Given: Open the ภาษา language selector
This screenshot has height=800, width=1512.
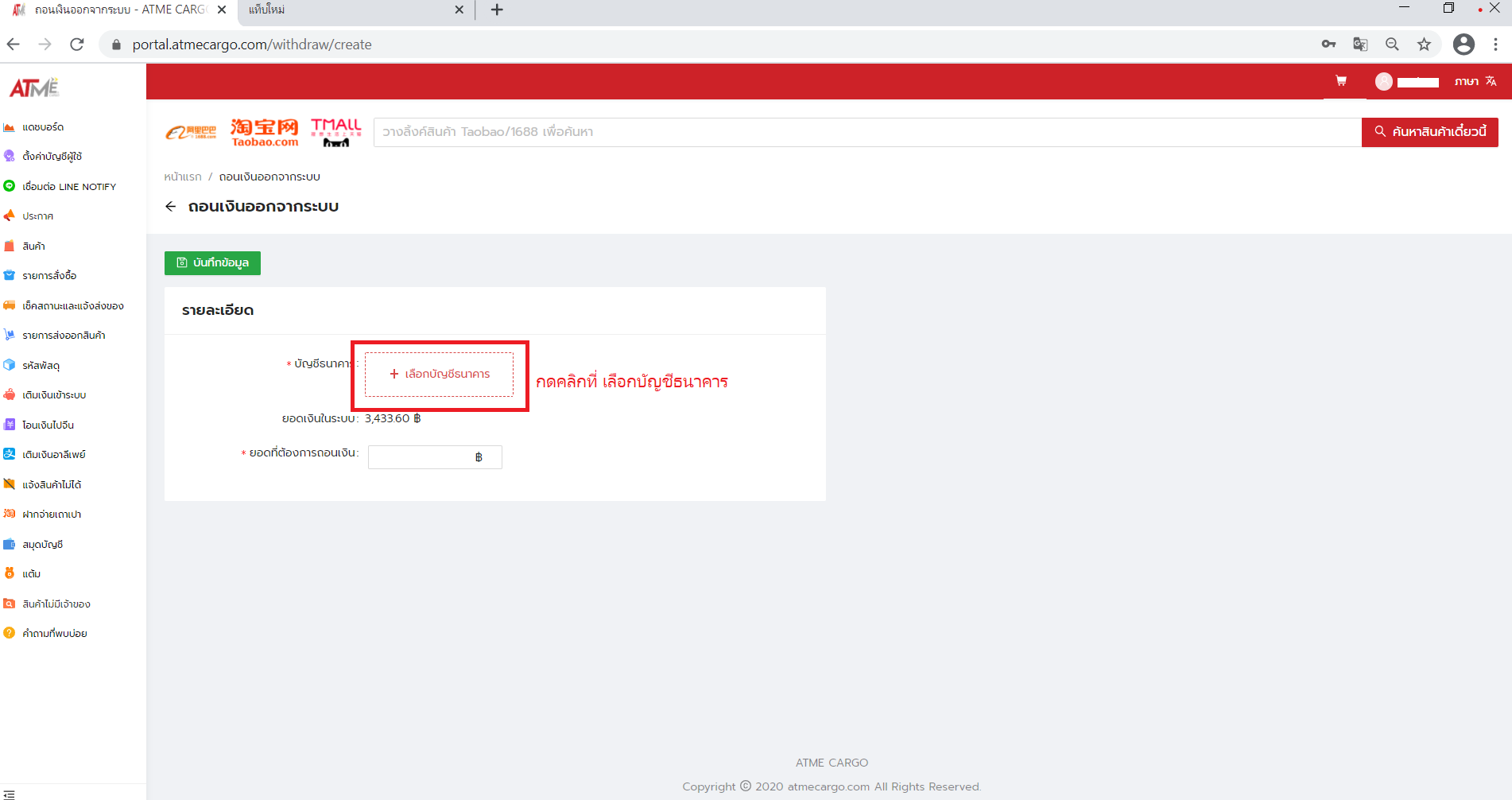Looking at the screenshot, I should [x=1475, y=81].
